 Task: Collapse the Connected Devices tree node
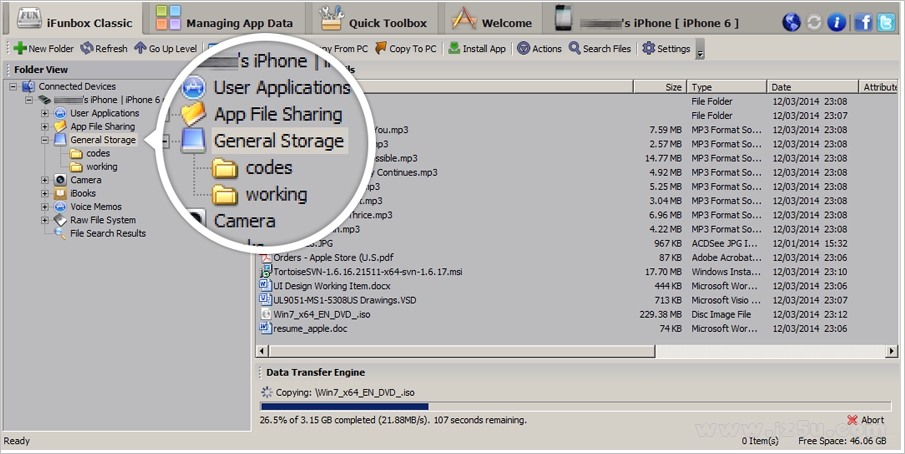13,87
